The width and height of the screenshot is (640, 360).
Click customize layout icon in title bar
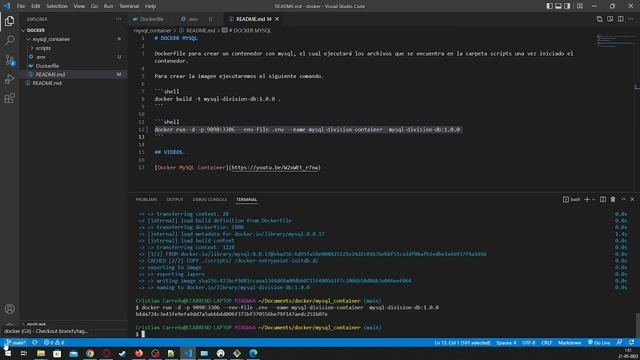580,6
